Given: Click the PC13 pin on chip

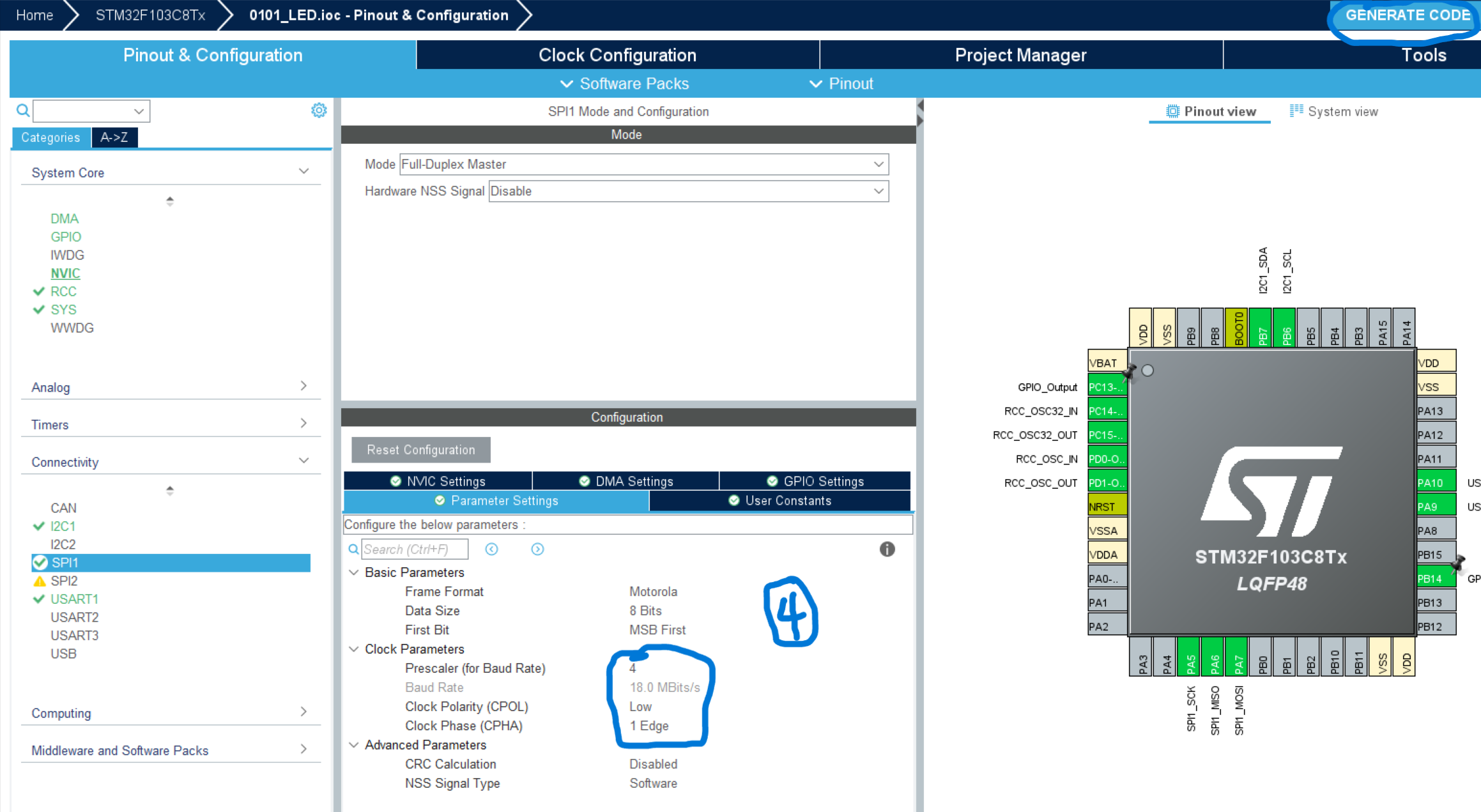Looking at the screenshot, I should click(1107, 387).
